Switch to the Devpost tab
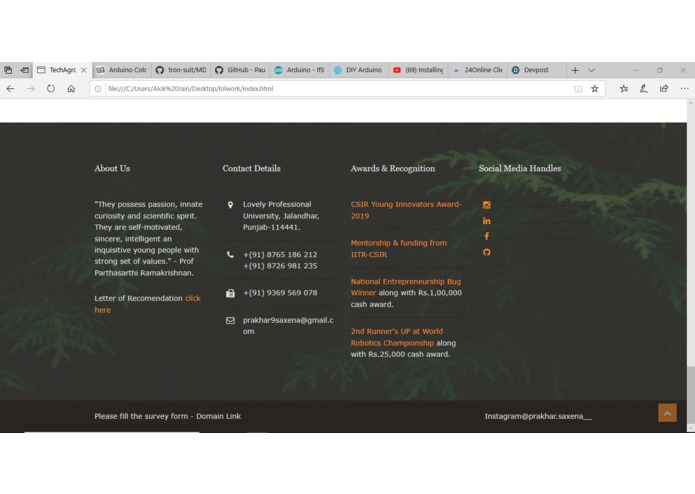Viewport: 695px width, 494px height. click(x=536, y=70)
